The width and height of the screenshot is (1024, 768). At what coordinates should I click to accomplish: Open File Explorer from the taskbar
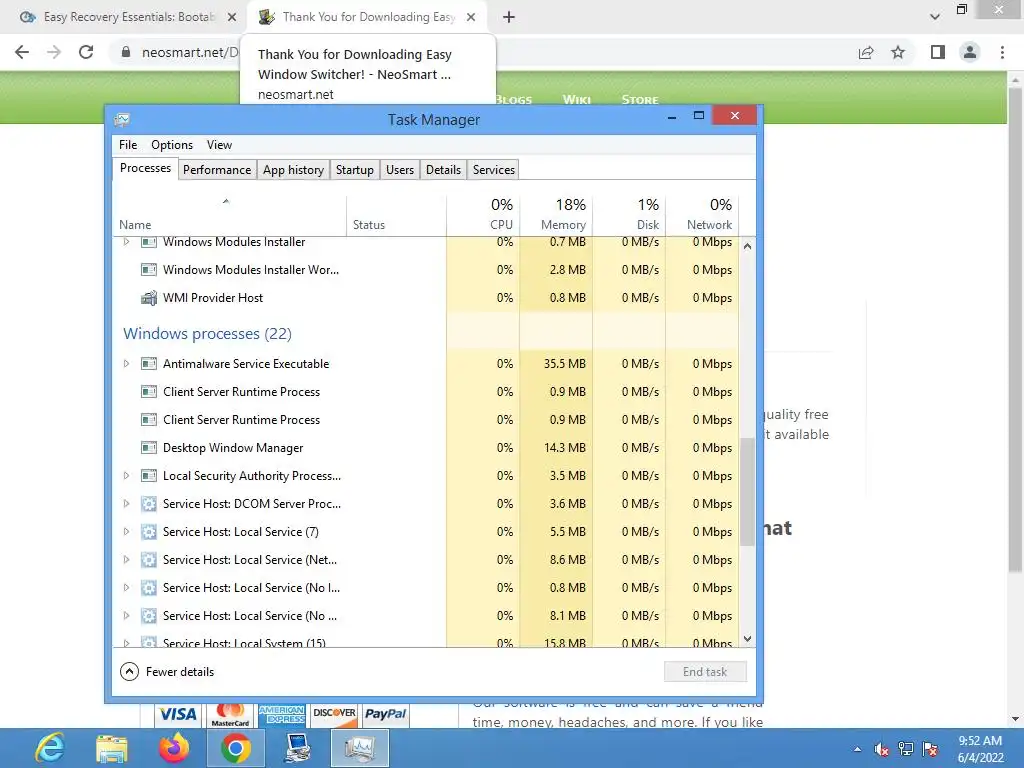(x=112, y=748)
